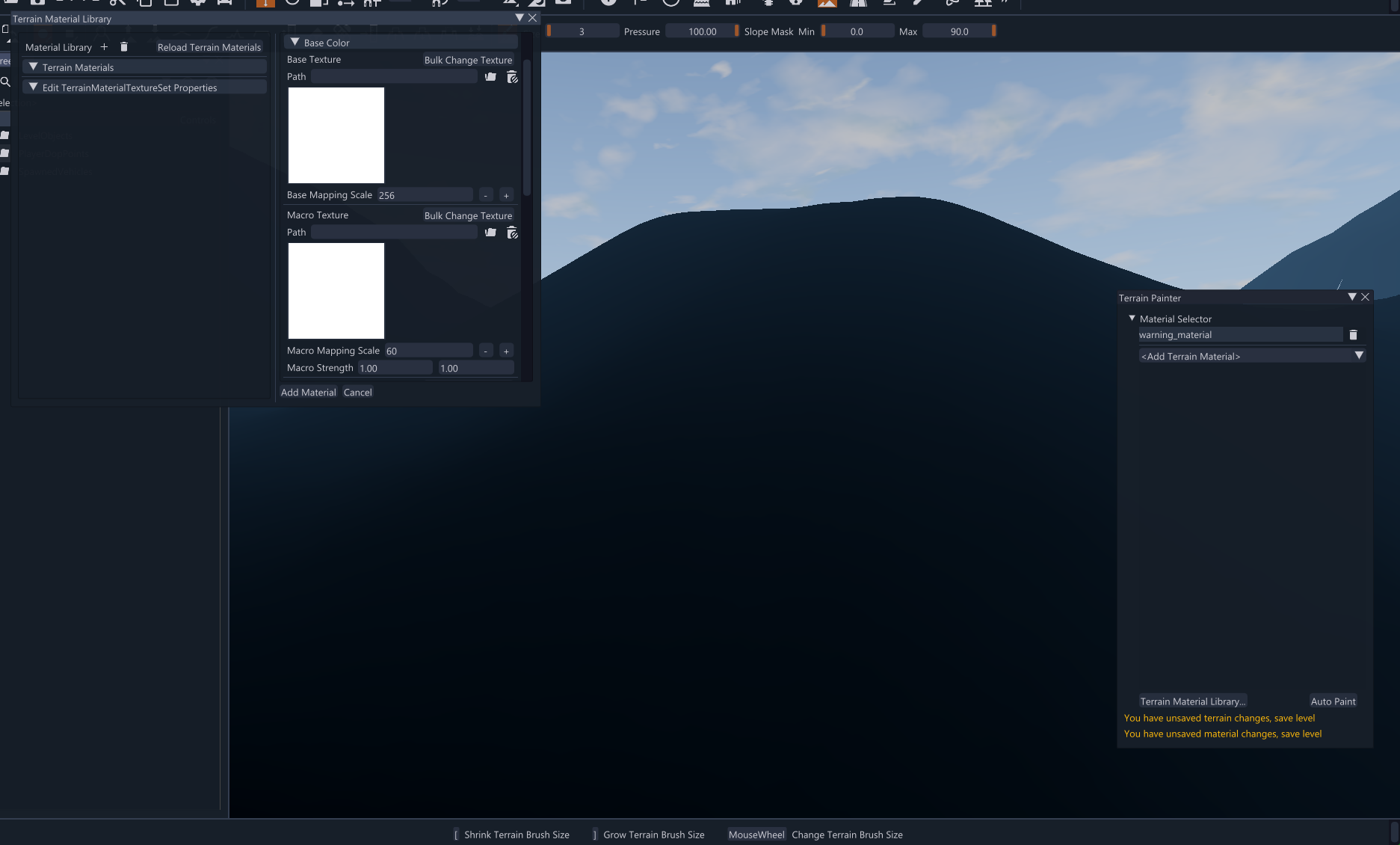Increase the Base Mapping Scale
1400x845 pixels.
tap(506, 195)
